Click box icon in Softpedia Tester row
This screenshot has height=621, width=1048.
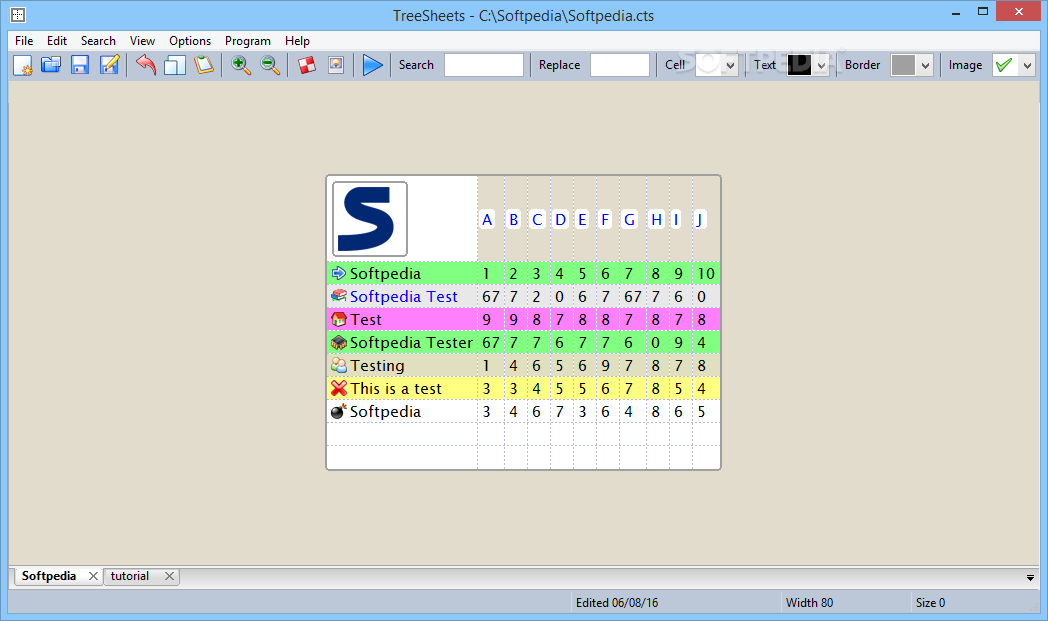tap(339, 342)
